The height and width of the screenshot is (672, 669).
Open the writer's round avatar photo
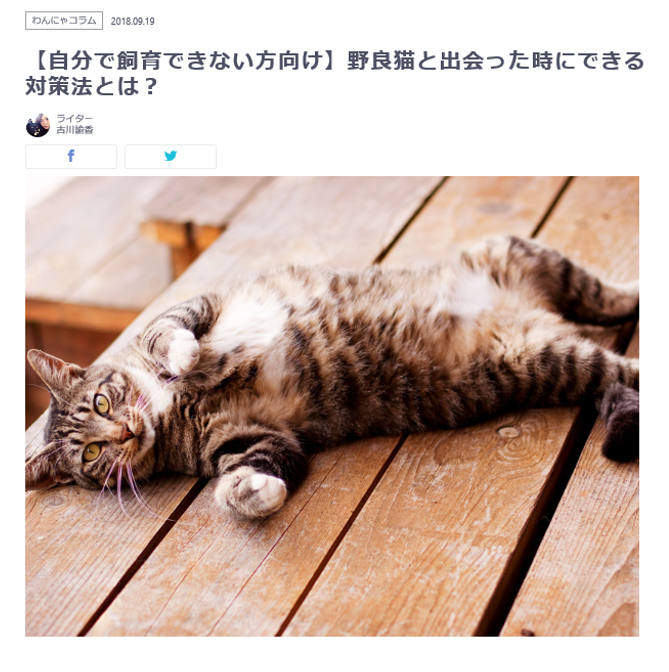38,125
